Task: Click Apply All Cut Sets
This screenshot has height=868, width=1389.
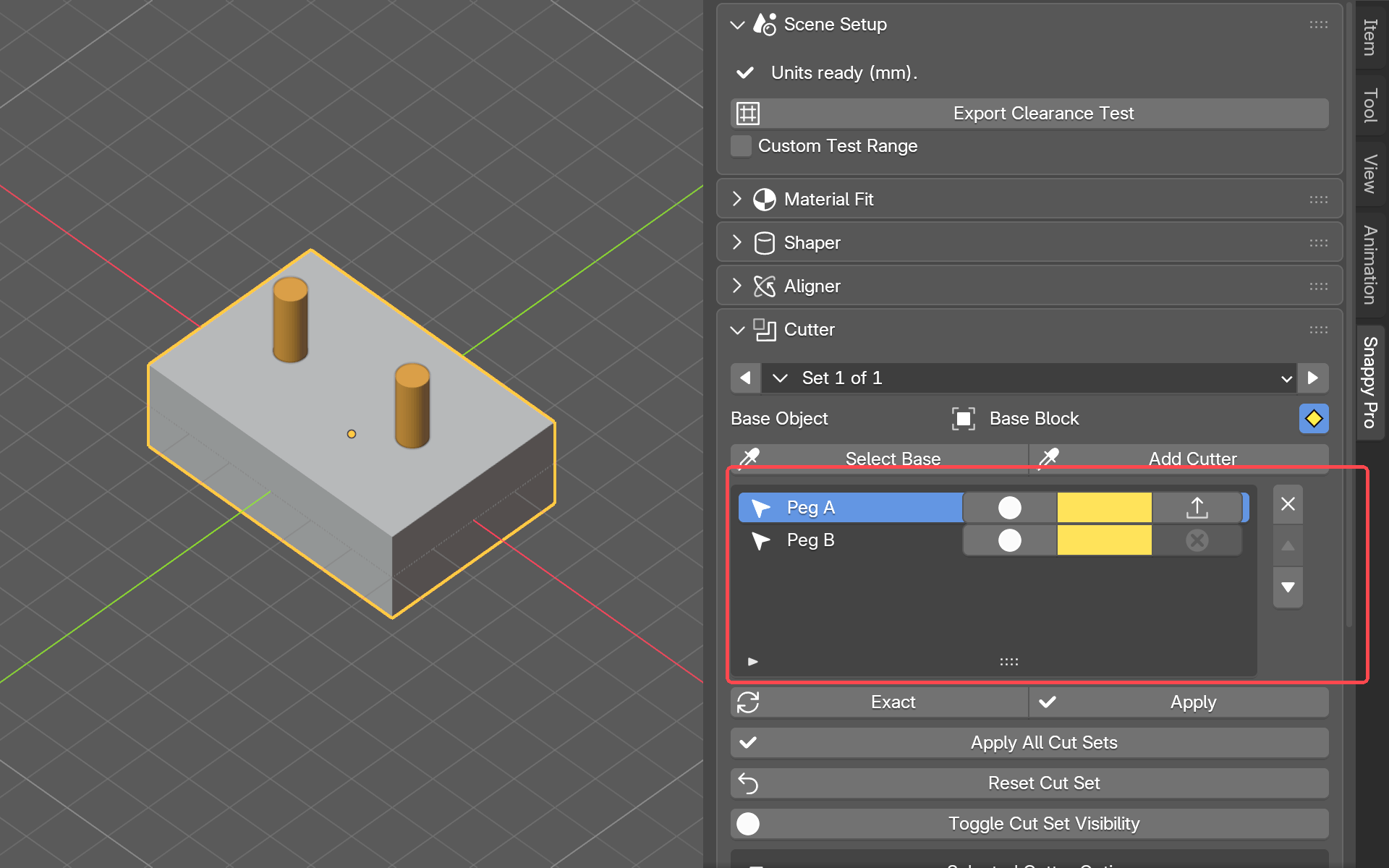Action: tap(1029, 743)
